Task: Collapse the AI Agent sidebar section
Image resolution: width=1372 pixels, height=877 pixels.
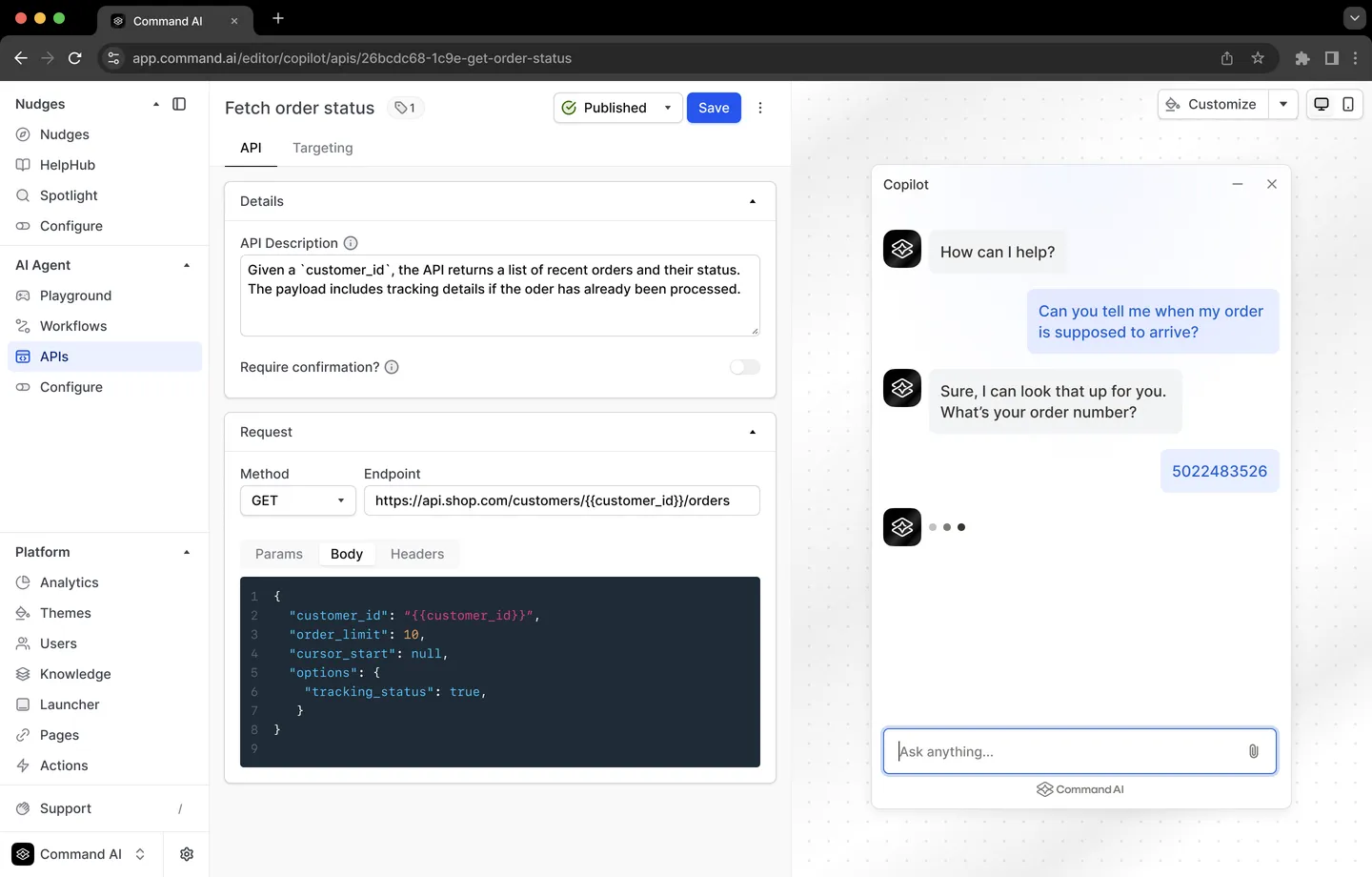Action: pyautogui.click(x=187, y=265)
